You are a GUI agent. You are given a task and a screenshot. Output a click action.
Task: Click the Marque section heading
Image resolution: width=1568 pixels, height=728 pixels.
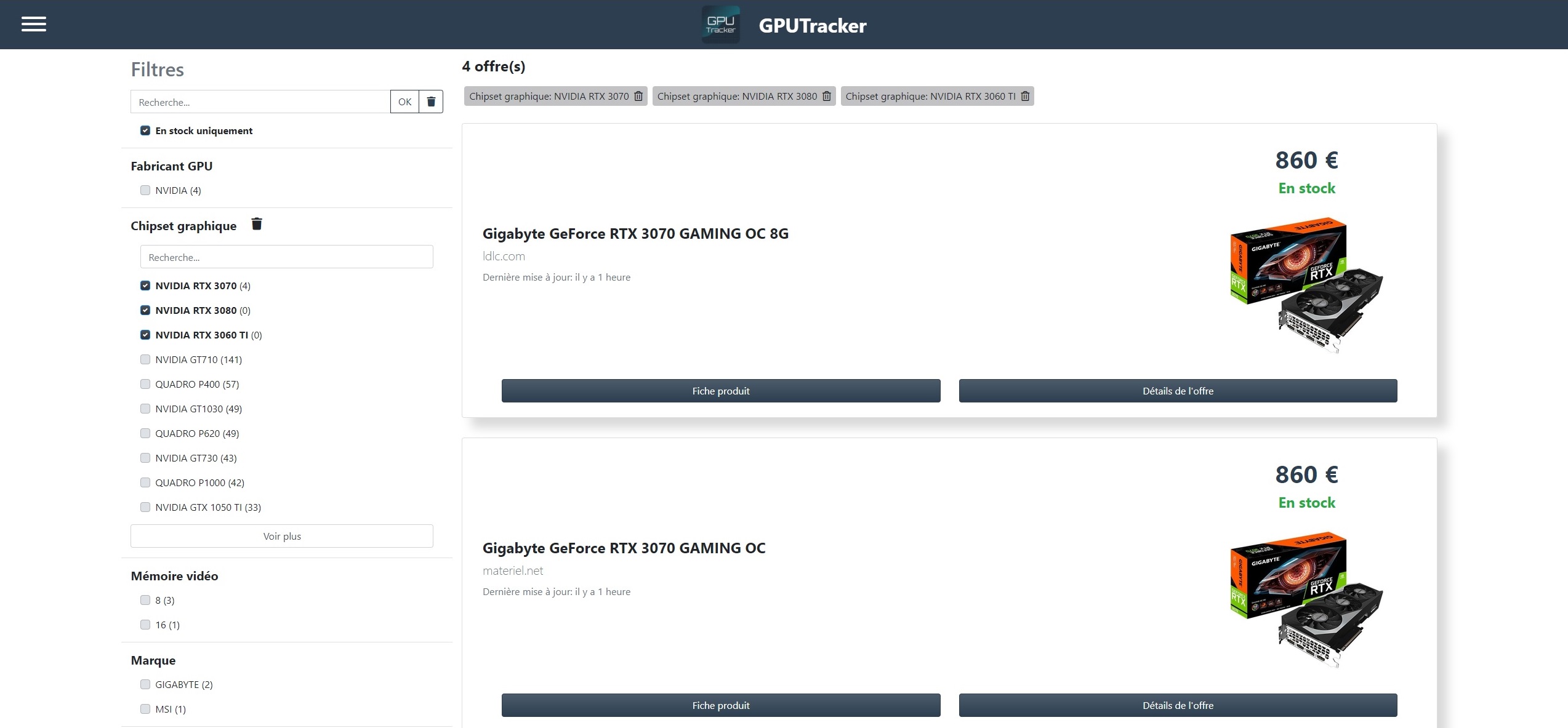153,660
